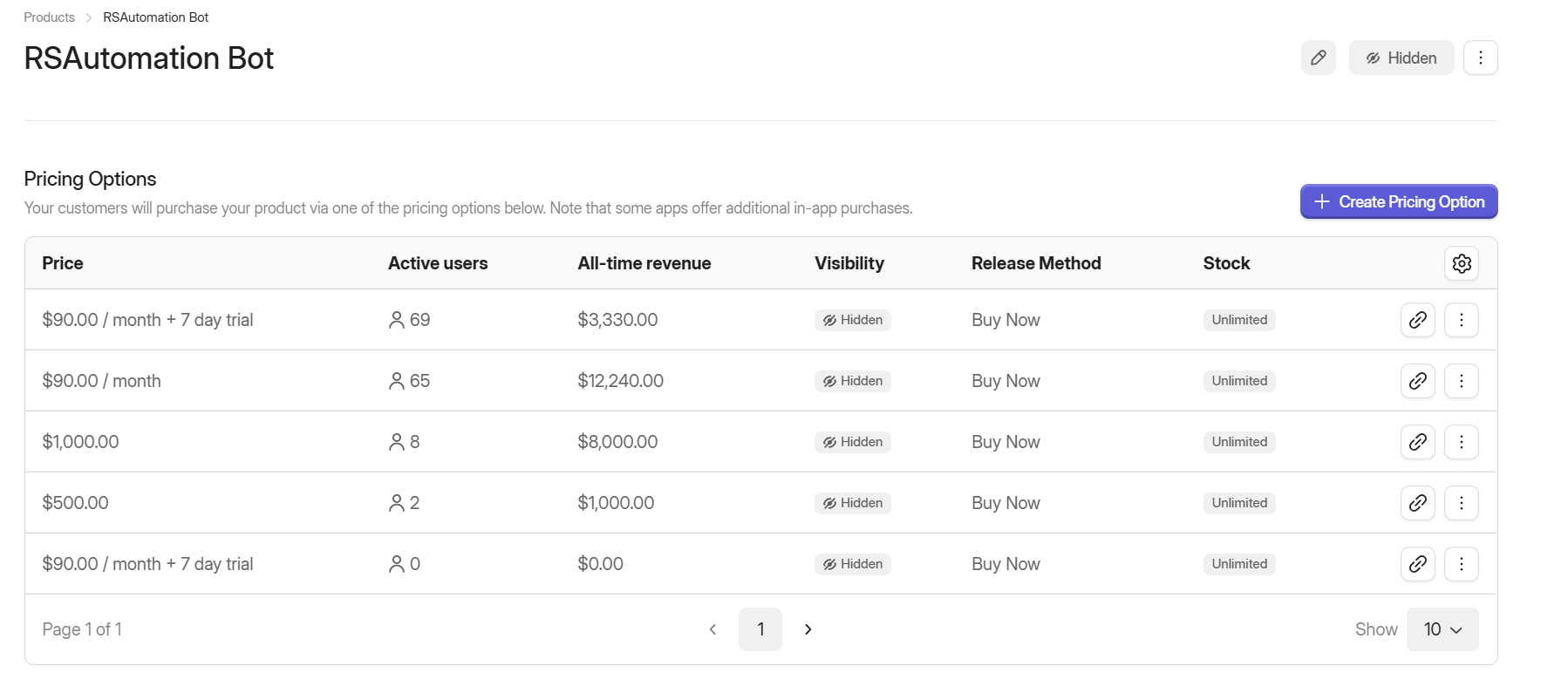Click Hidden badge in the $12,240.00 row
This screenshot has width=1568, height=693.
852,381
